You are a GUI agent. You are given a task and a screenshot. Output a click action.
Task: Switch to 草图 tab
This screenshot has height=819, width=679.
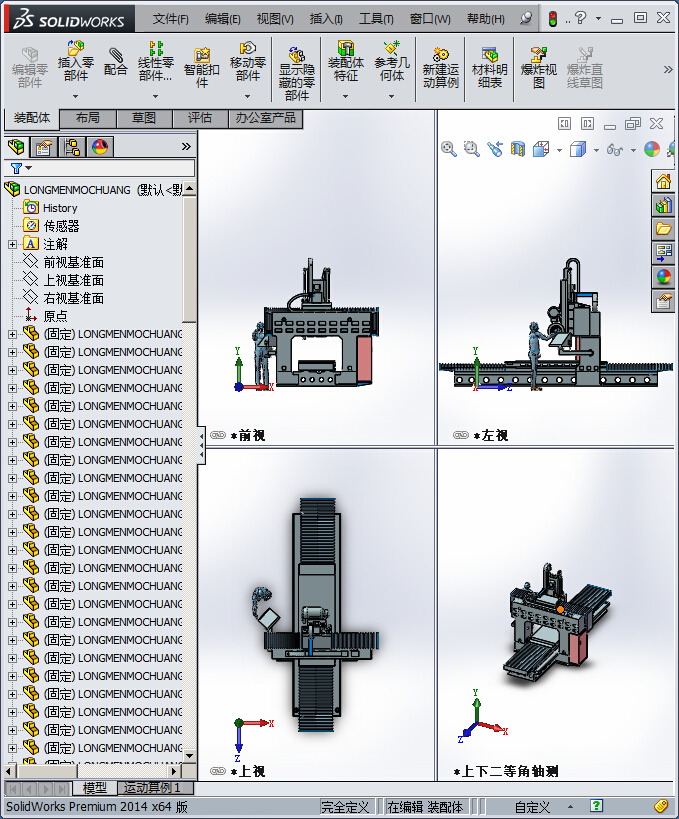(x=144, y=118)
